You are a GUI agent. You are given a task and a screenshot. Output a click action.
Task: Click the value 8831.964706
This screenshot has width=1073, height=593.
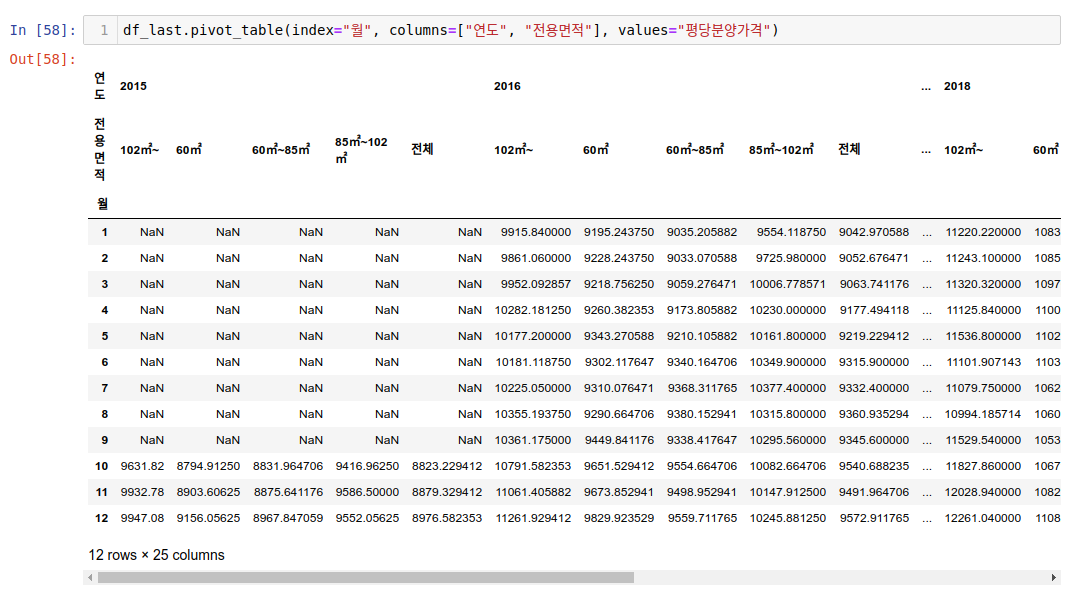[x=288, y=466]
